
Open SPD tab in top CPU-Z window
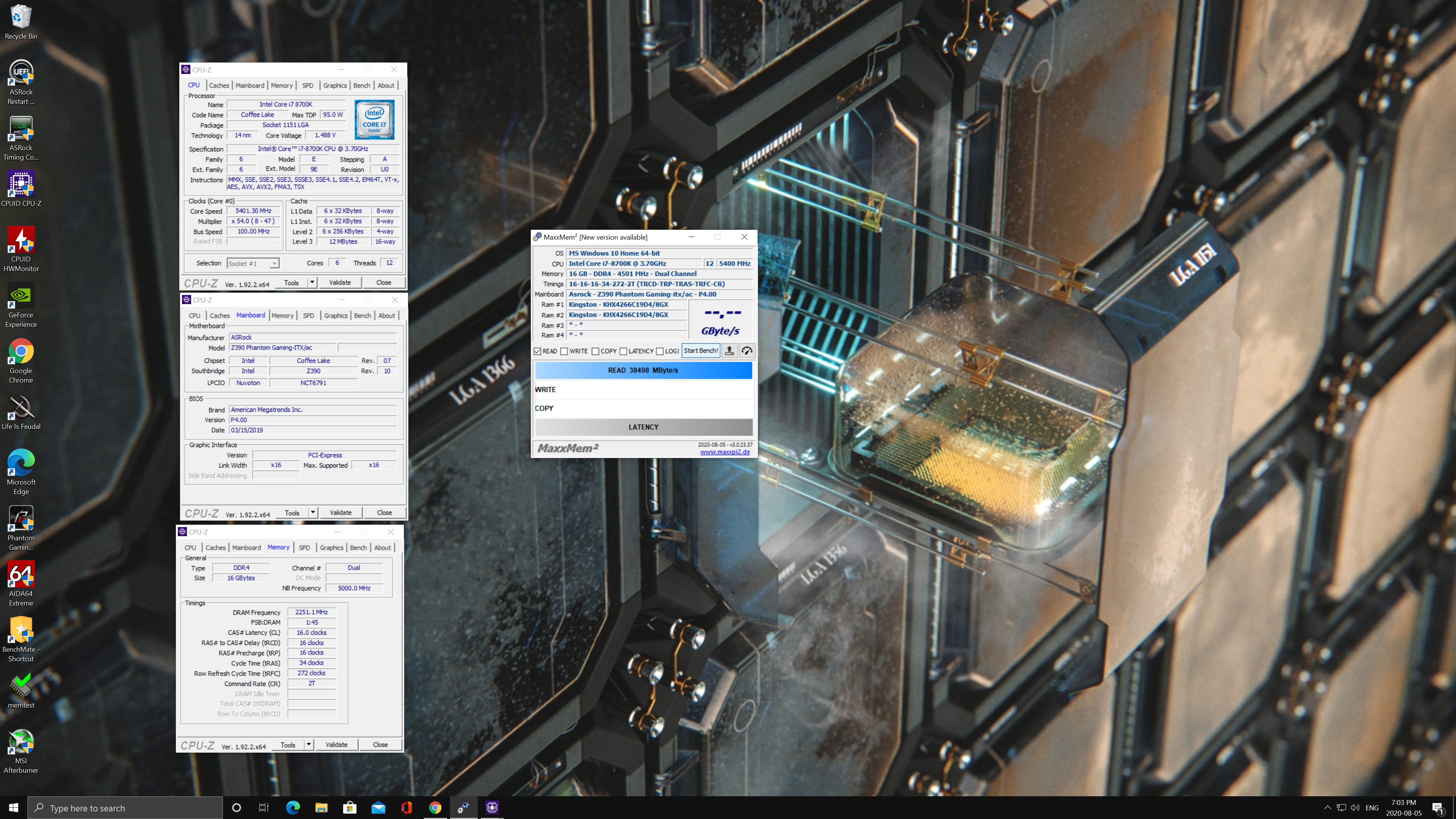pos(308,85)
